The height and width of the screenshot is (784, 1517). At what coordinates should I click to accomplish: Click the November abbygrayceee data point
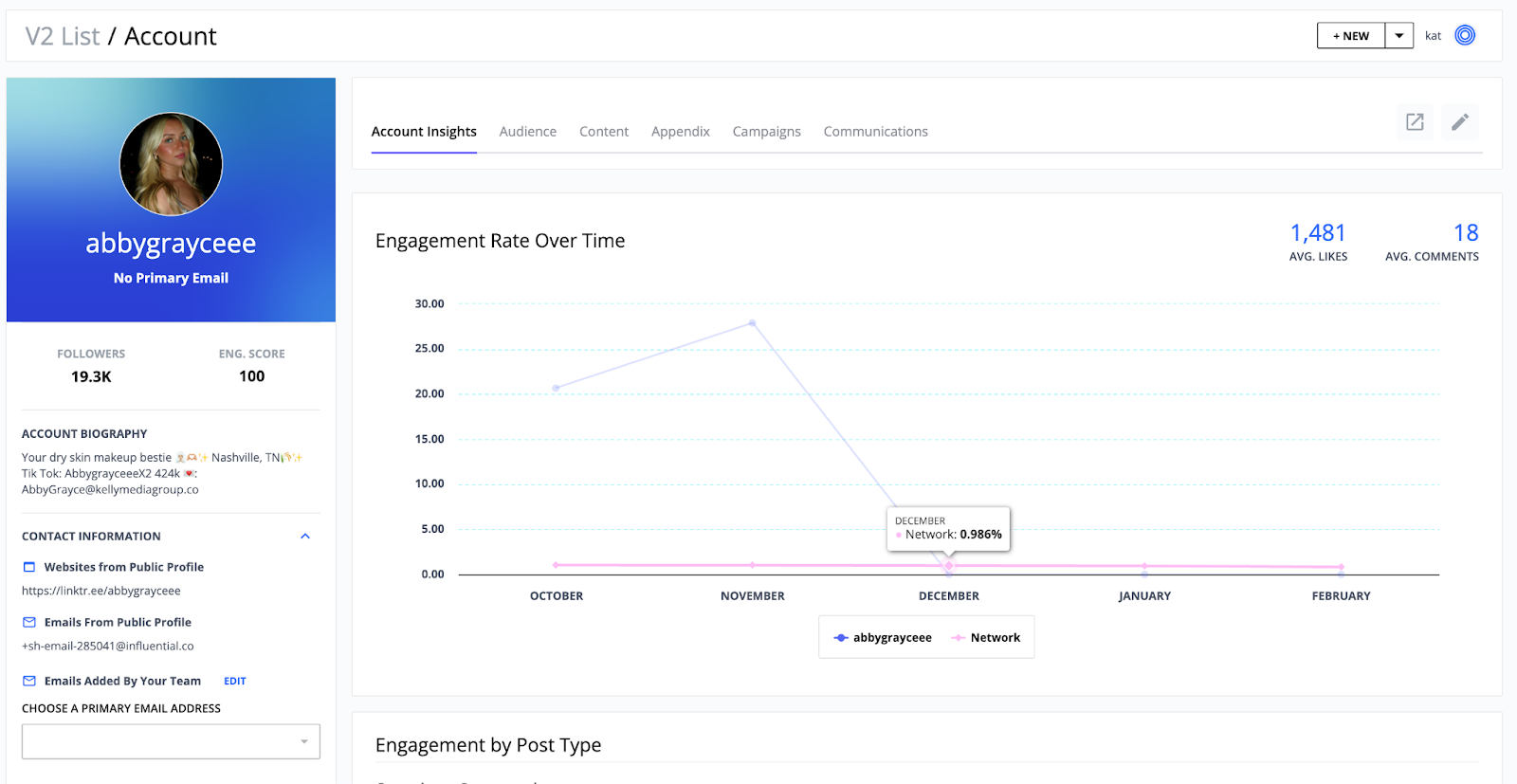click(x=753, y=323)
